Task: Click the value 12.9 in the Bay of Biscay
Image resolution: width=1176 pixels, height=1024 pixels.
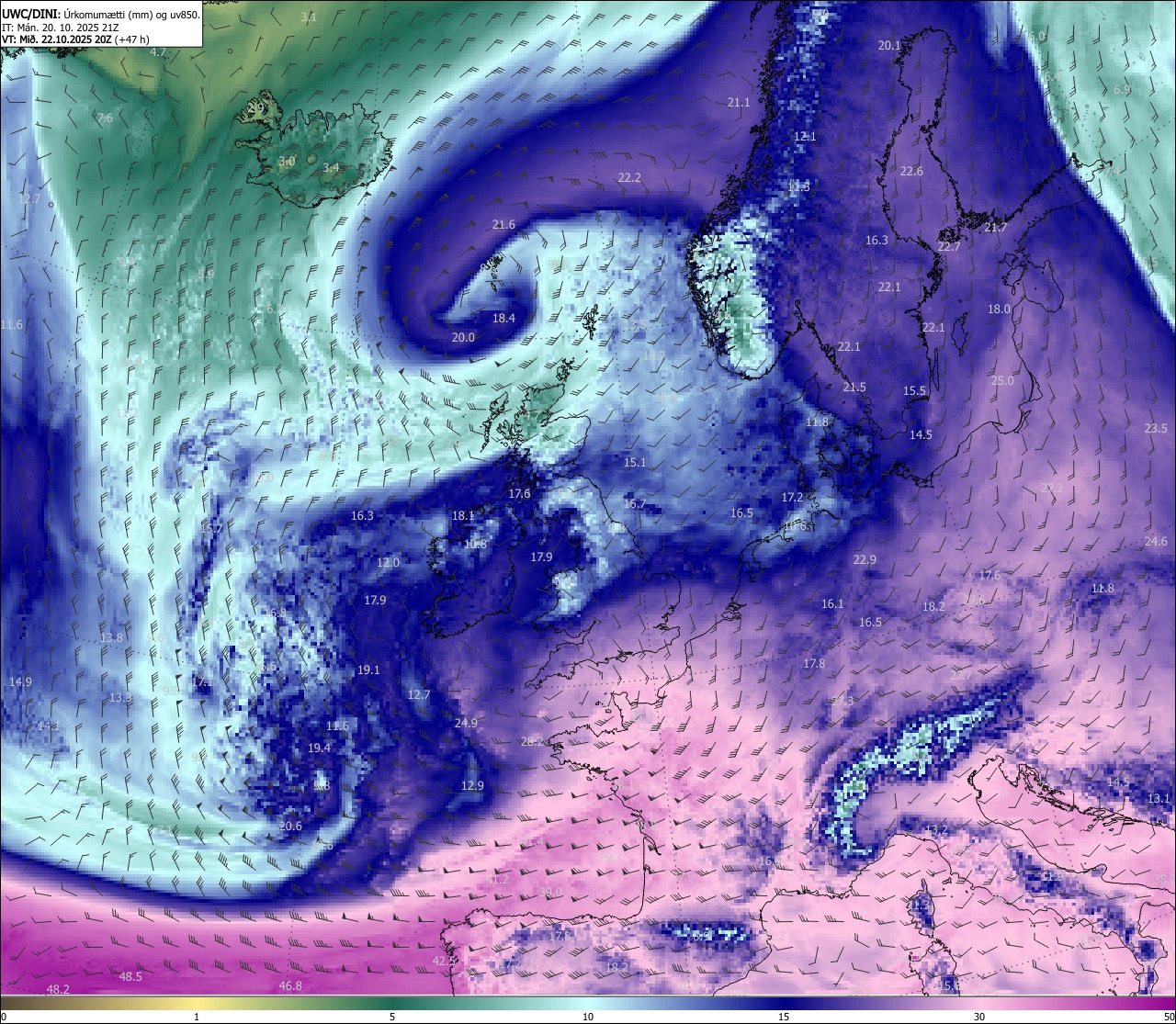Action: point(472,785)
